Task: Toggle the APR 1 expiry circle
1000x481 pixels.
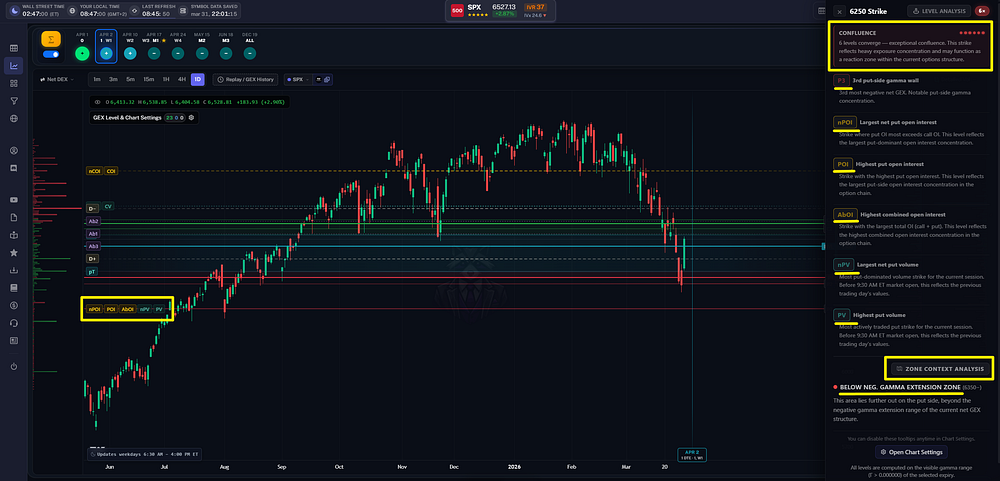Action: click(82, 54)
